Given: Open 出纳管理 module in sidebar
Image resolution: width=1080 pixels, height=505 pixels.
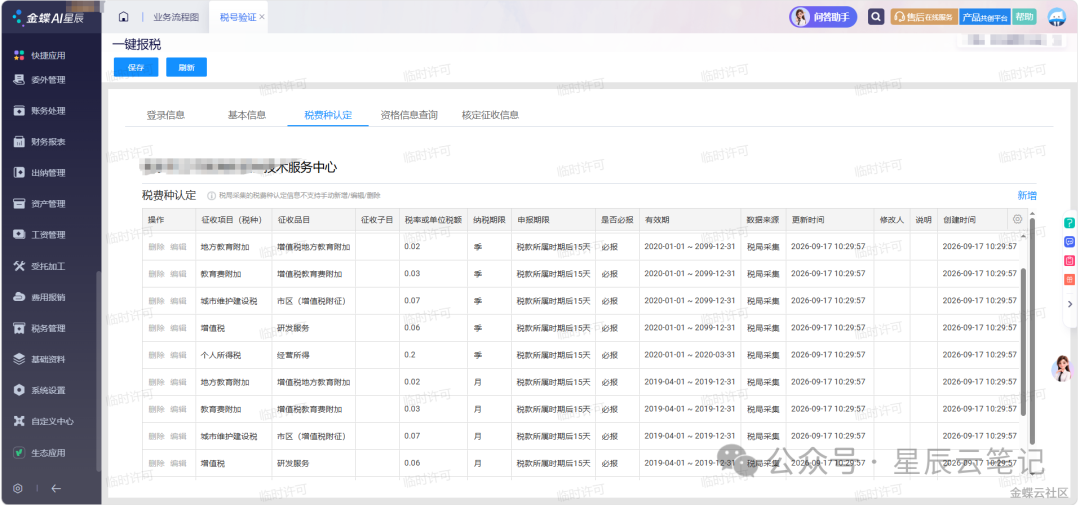Looking at the screenshot, I should (40, 173).
